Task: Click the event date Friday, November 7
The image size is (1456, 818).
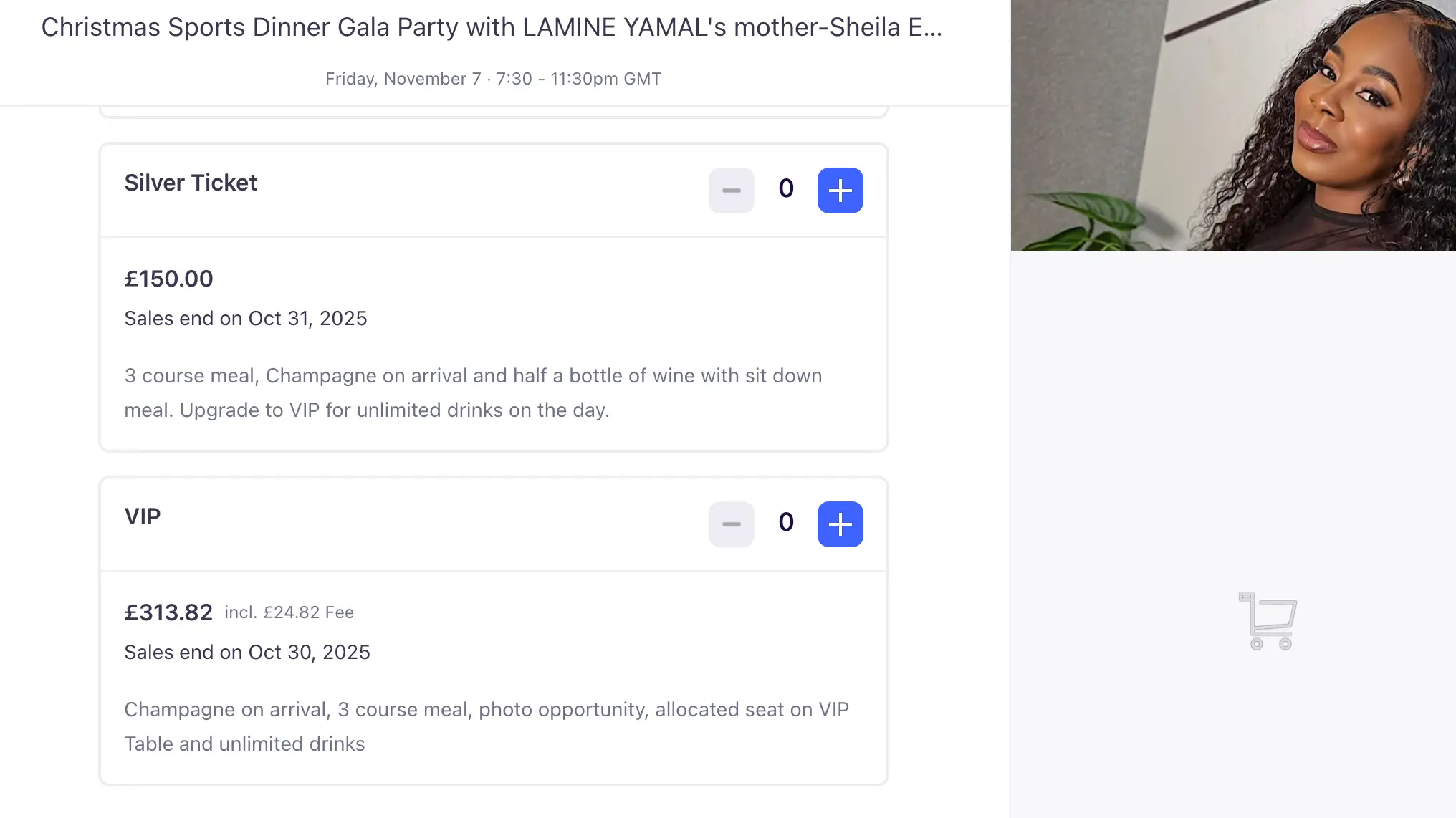Action: point(493,79)
